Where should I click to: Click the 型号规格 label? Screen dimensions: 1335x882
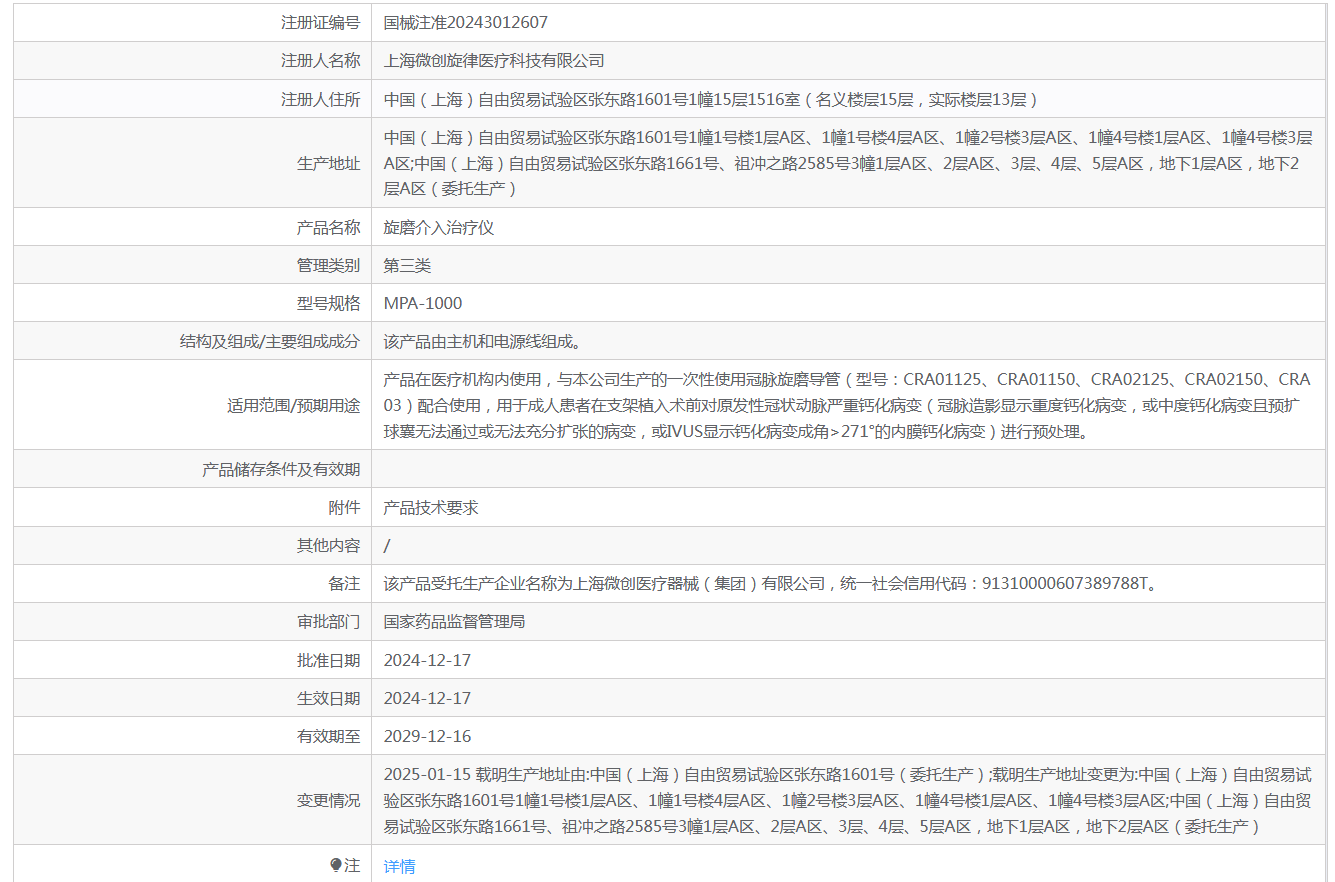click(x=328, y=303)
